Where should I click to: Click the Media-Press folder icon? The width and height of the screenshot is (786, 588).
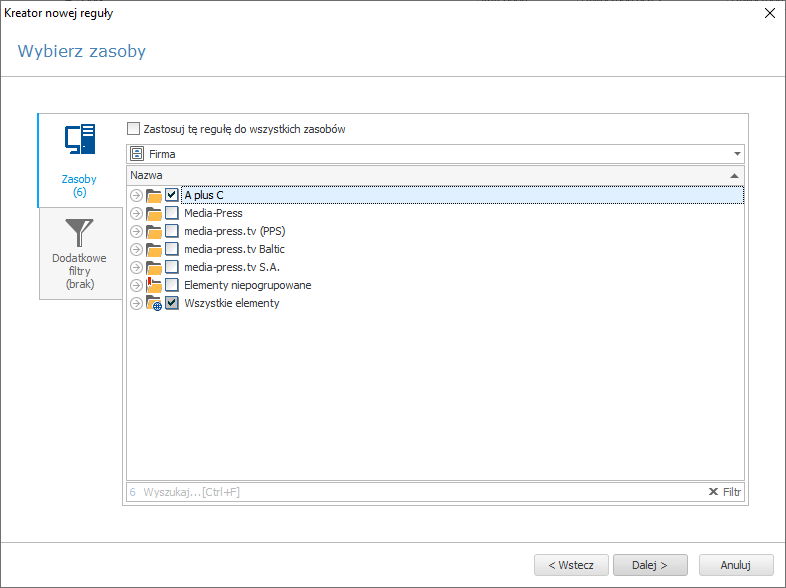coord(154,214)
